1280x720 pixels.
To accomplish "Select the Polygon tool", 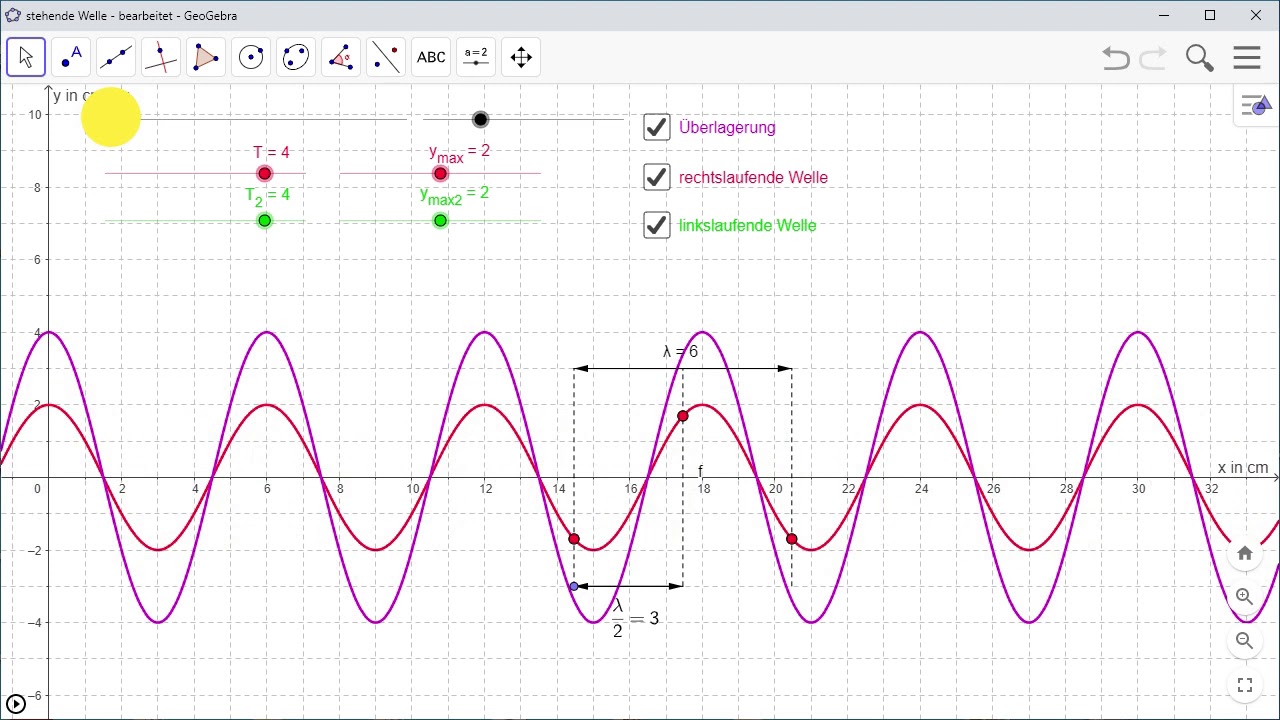I will 206,57.
